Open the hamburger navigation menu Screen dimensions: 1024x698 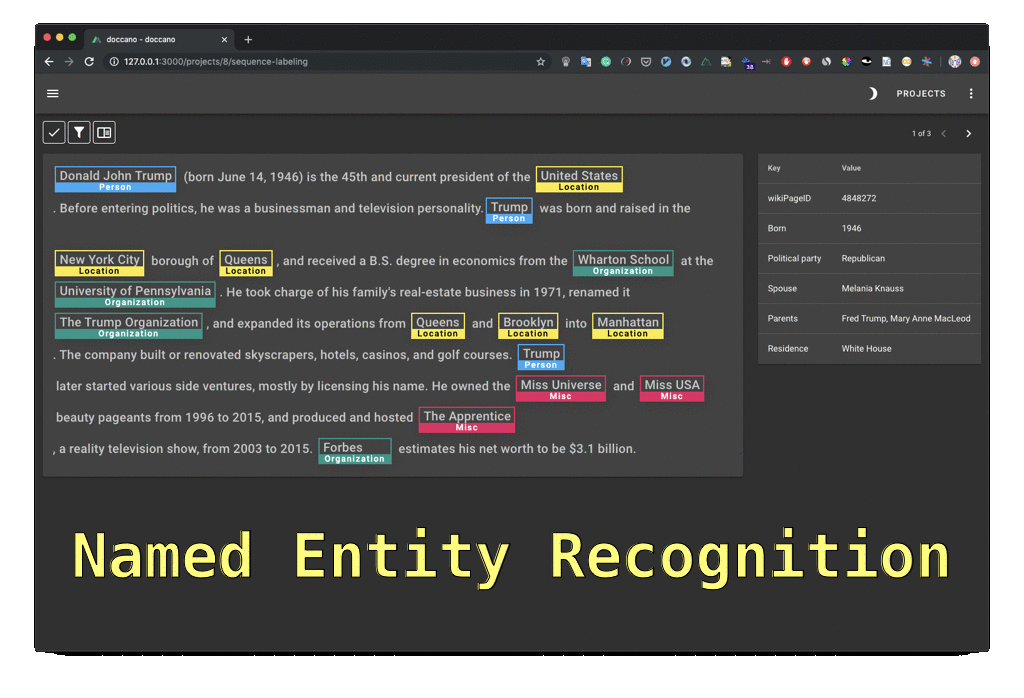pos(53,93)
